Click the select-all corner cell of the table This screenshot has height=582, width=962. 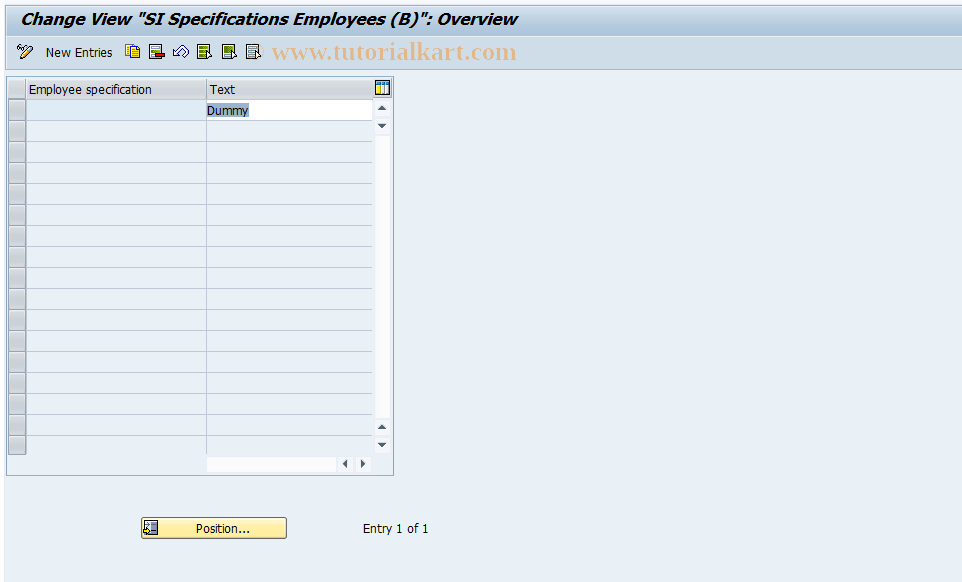click(17, 90)
